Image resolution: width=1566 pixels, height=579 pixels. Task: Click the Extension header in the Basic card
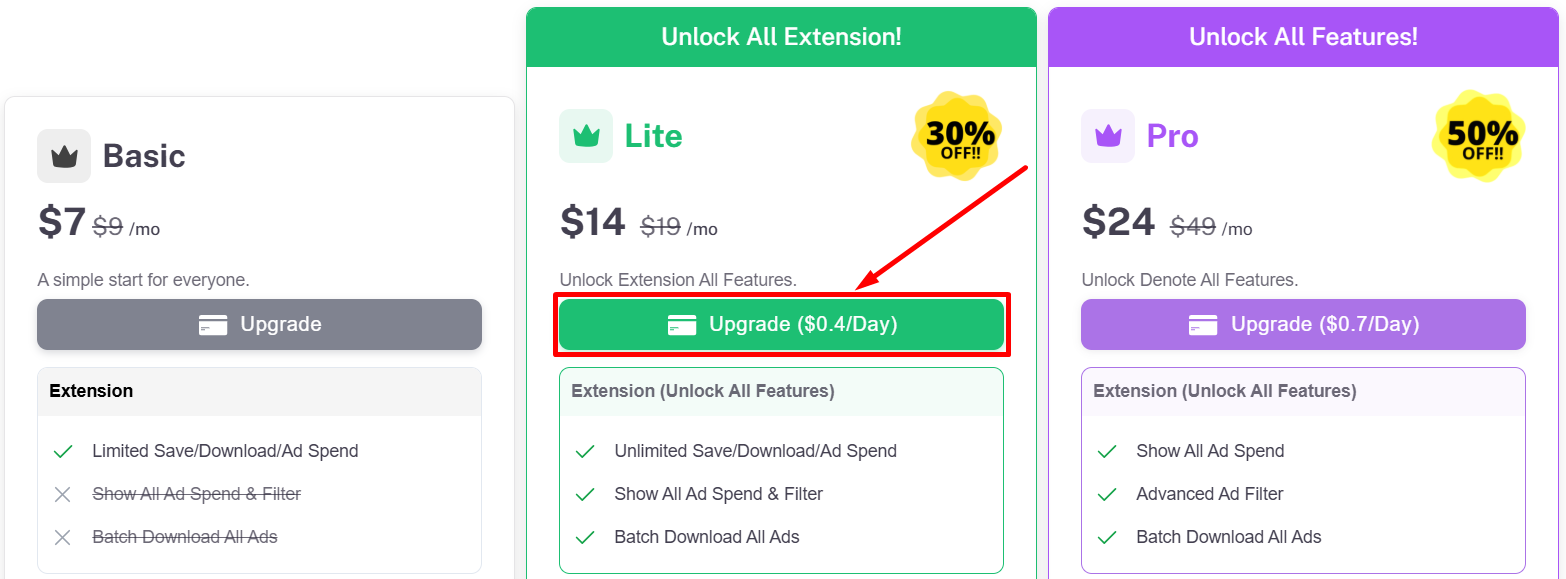[91, 391]
